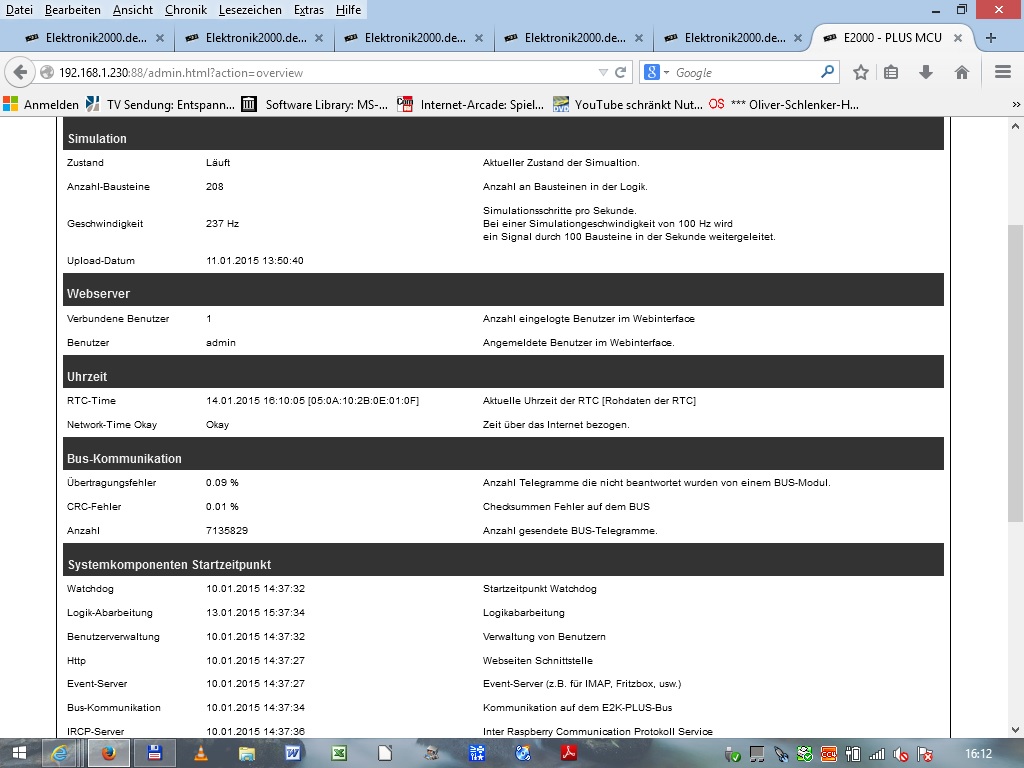
Task: Open the Firefox hamburger menu
Action: [1003, 72]
